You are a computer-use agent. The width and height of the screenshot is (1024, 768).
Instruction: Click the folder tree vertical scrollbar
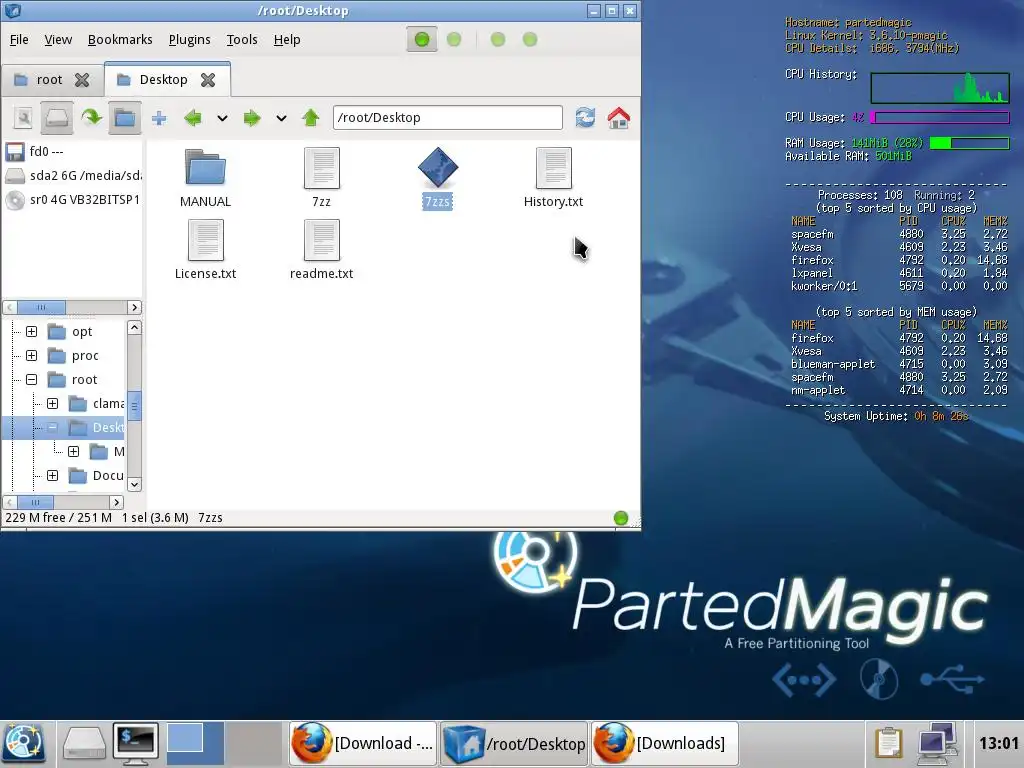click(x=134, y=406)
